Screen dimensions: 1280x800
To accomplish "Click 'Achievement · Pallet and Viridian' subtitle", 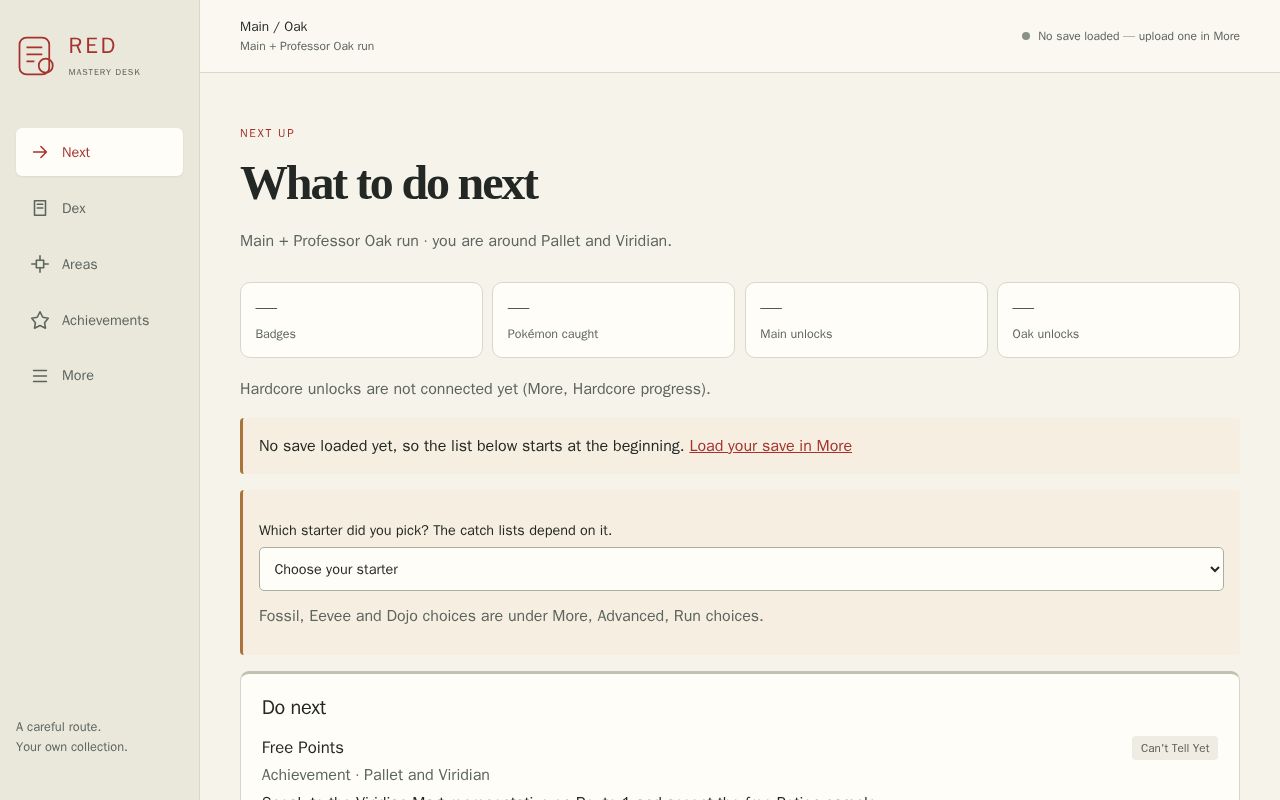I will pos(376,775).
